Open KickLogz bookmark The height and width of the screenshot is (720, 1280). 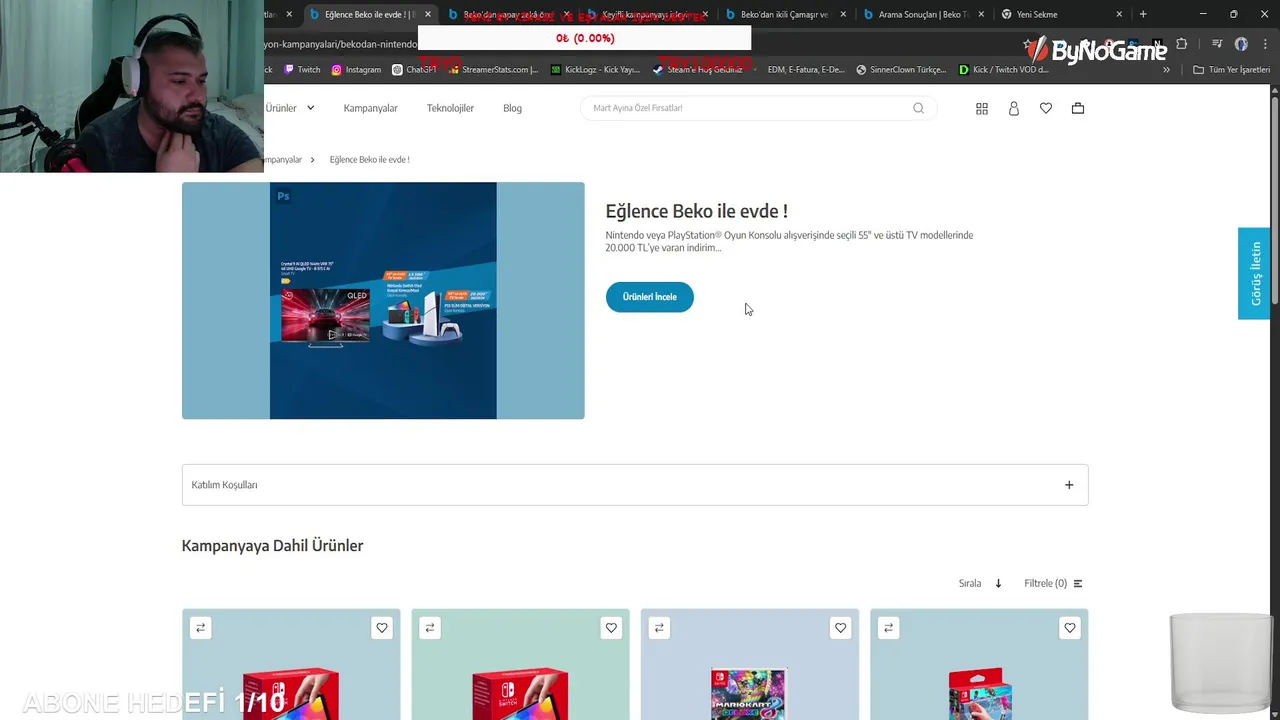[595, 70]
